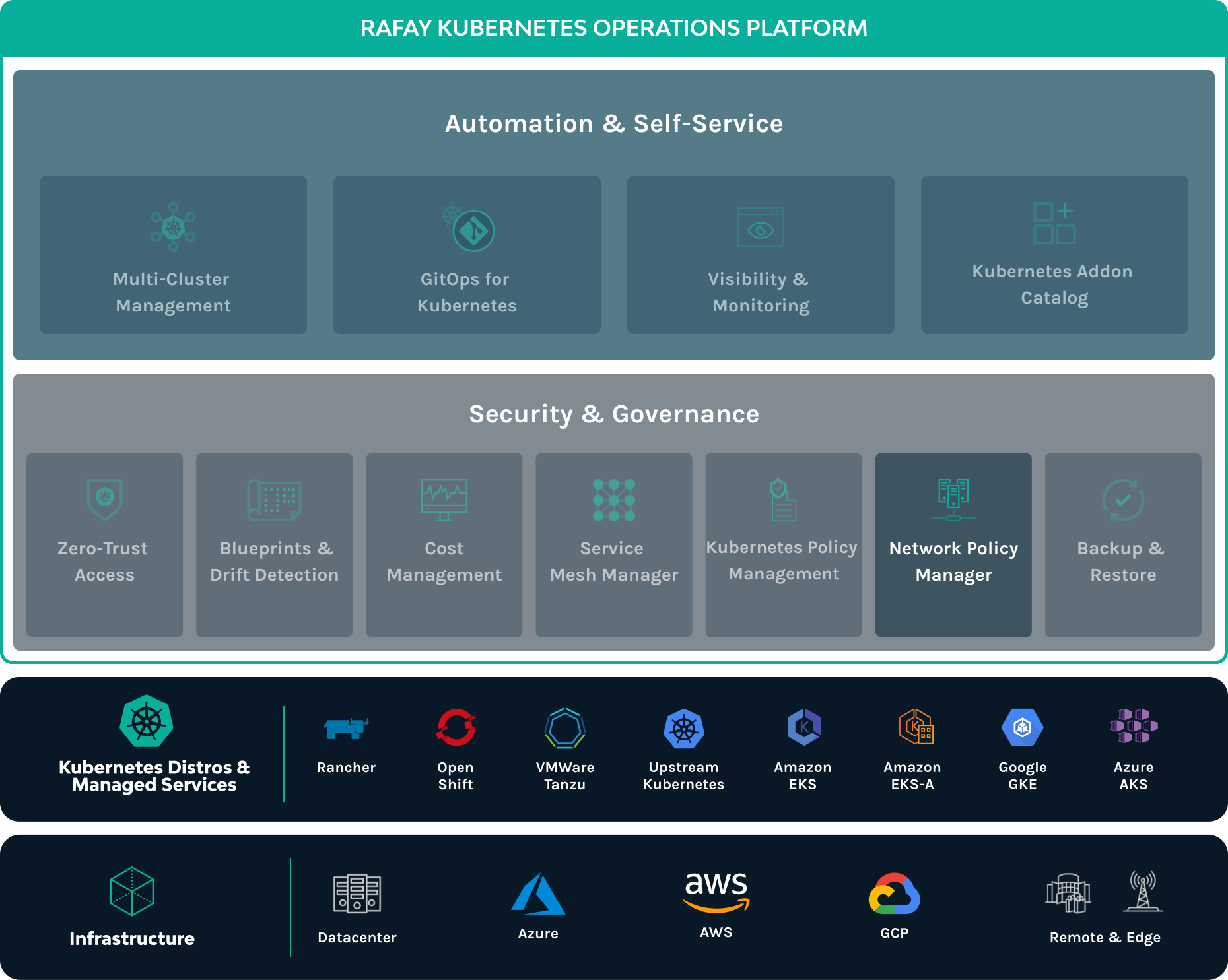Click the OpenShift red logo
Image resolution: width=1228 pixels, height=980 pixels.
pos(456,727)
